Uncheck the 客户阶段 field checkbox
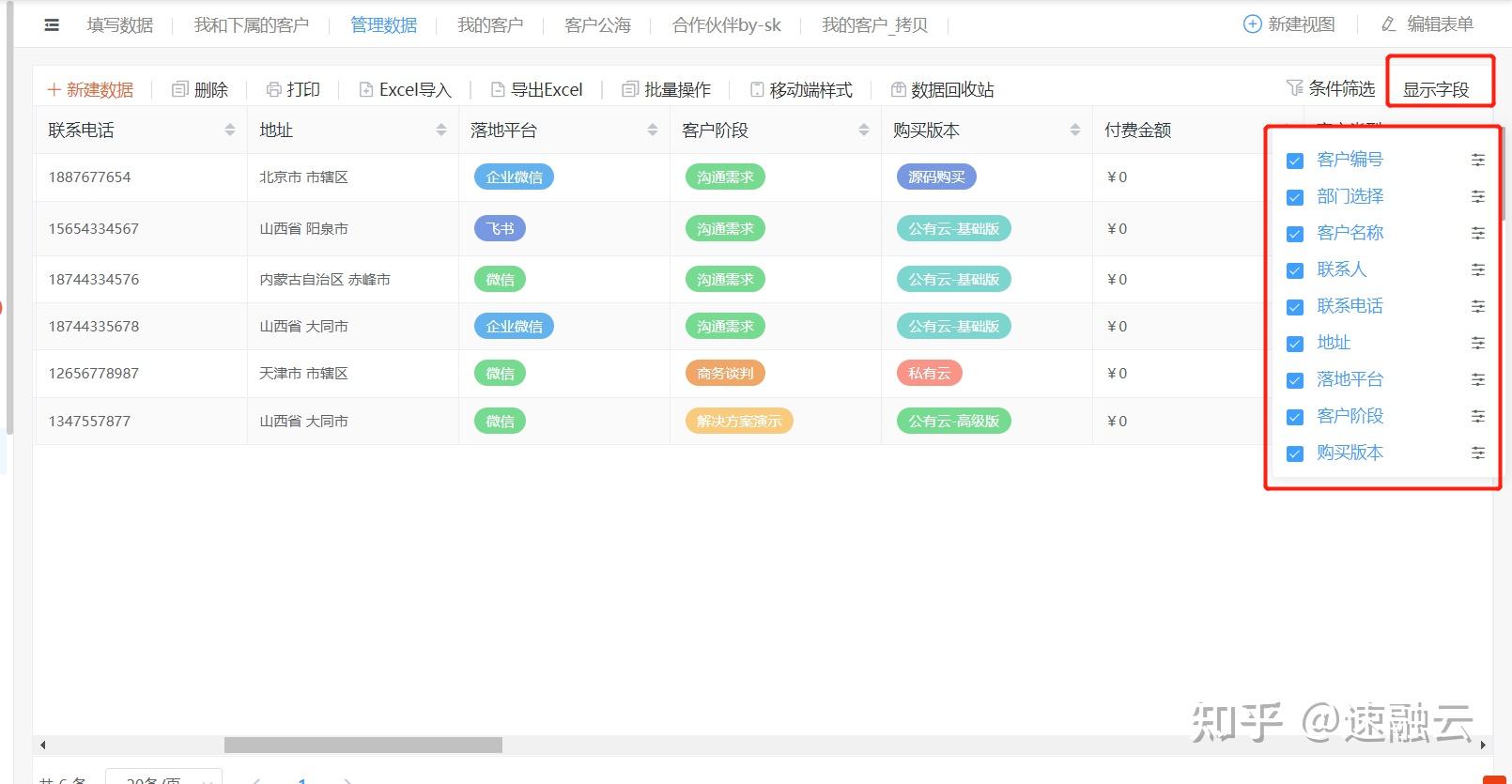 (x=1295, y=417)
